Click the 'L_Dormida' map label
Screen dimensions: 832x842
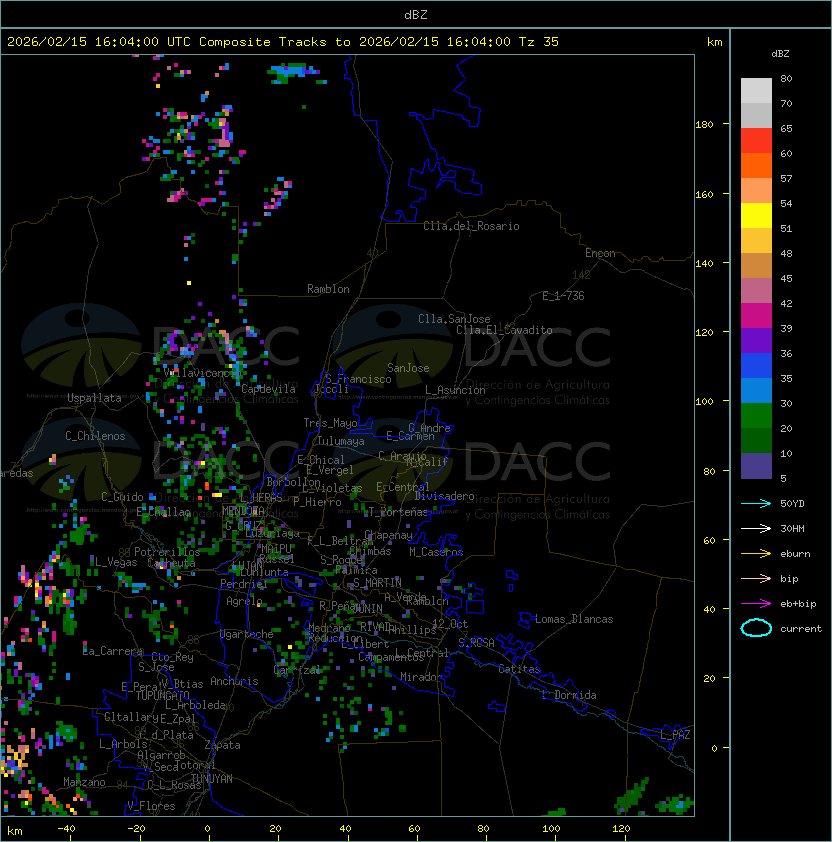pyautogui.click(x=569, y=695)
